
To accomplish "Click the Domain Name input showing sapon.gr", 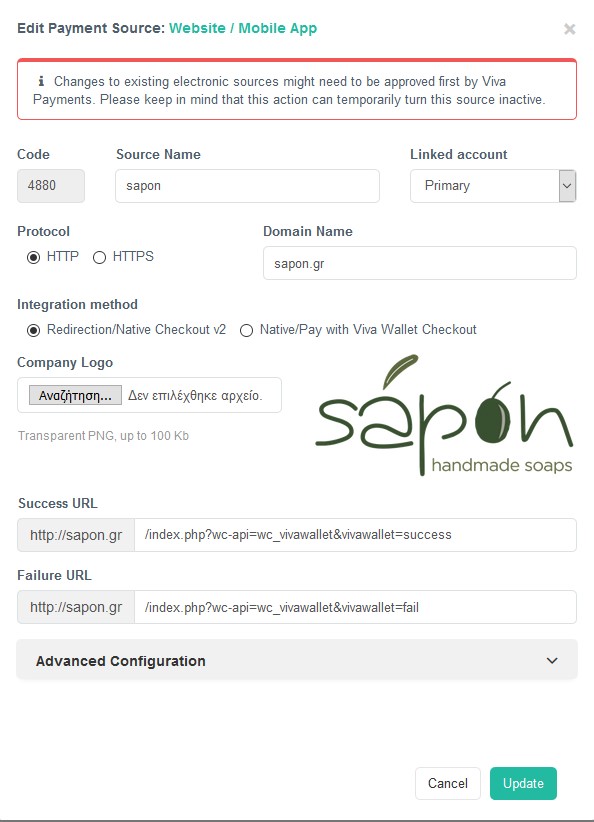I will (418, 262).
